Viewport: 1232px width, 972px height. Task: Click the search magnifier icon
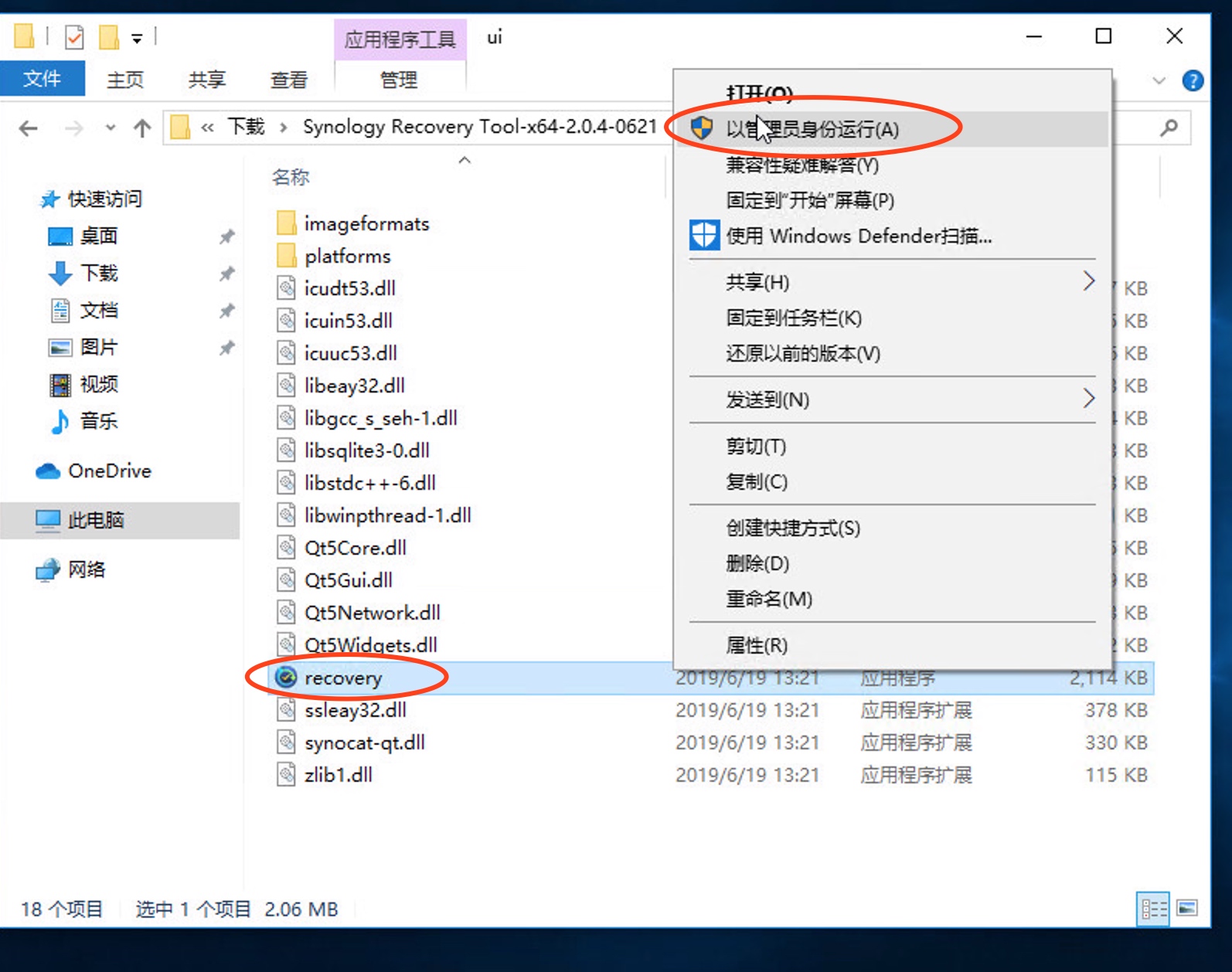(x=1169, y=127)
